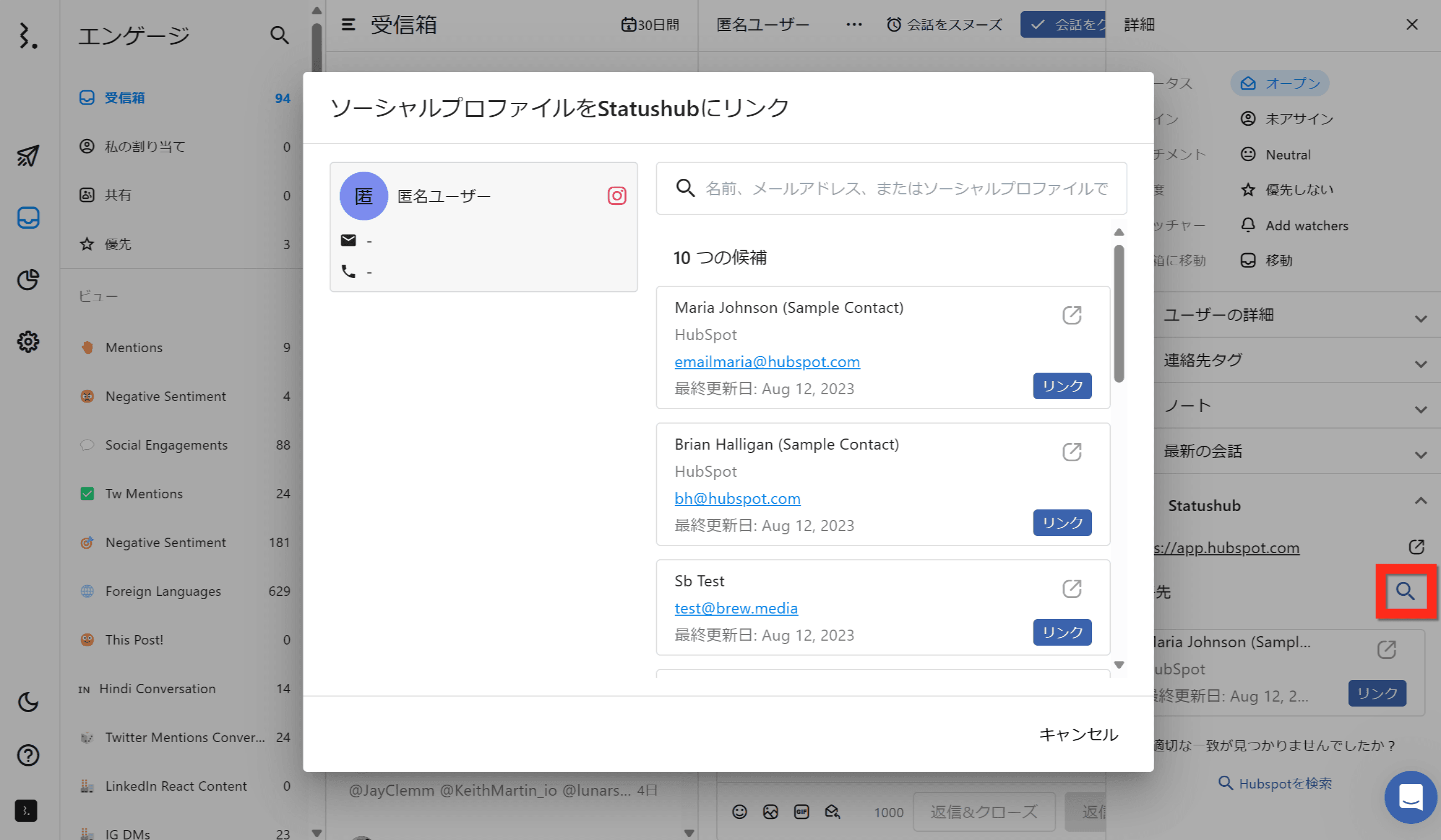1441x840 pixels.
Task: Open the publish paper plane icon
Action: [28, 156]
